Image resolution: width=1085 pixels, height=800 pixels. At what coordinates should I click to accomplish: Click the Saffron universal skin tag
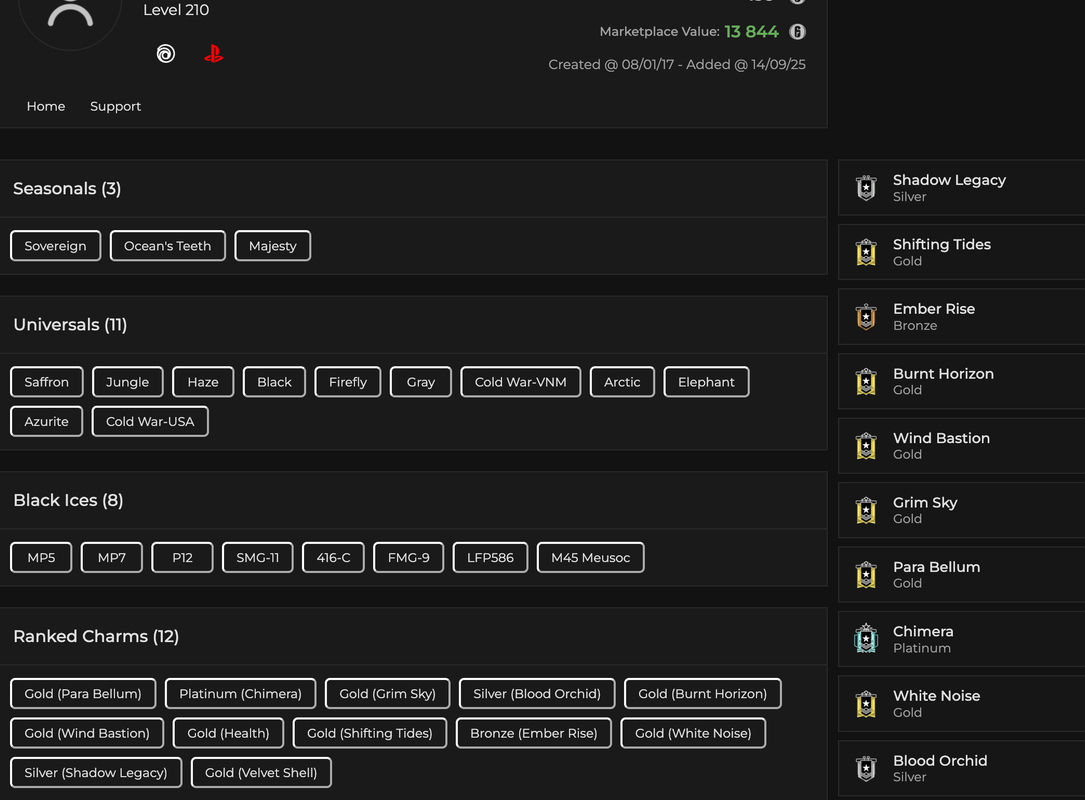pos(46,382)
